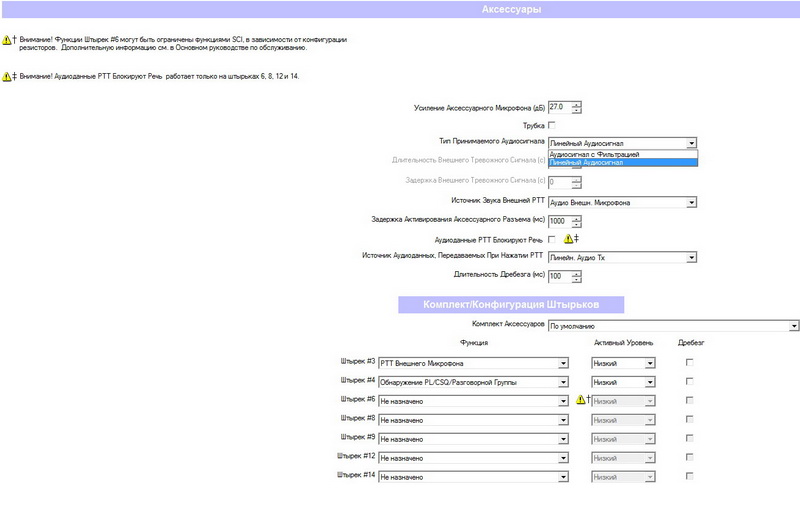Enable Аудиоданные PTT Блокируют Речь checkbox
Screen dimensions: 800x511
(x=552, y=239)
